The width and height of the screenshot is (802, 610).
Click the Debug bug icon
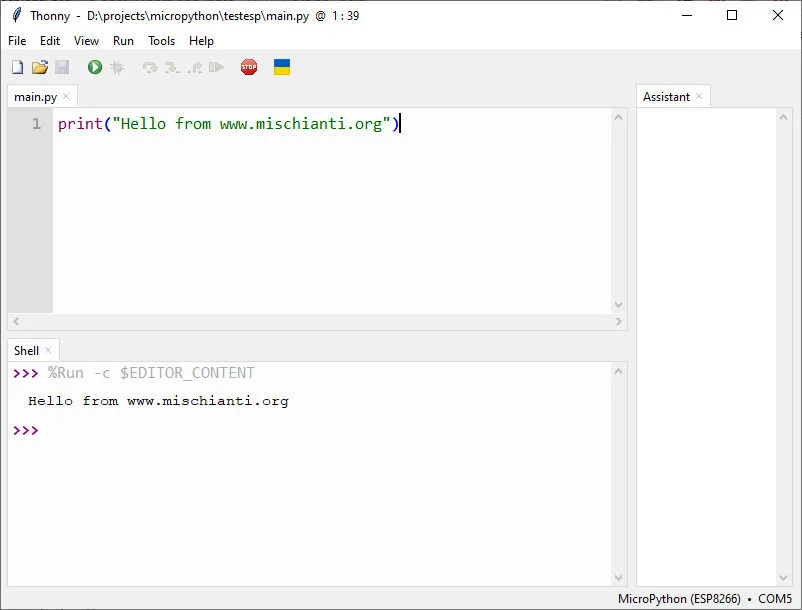point(117,67)
